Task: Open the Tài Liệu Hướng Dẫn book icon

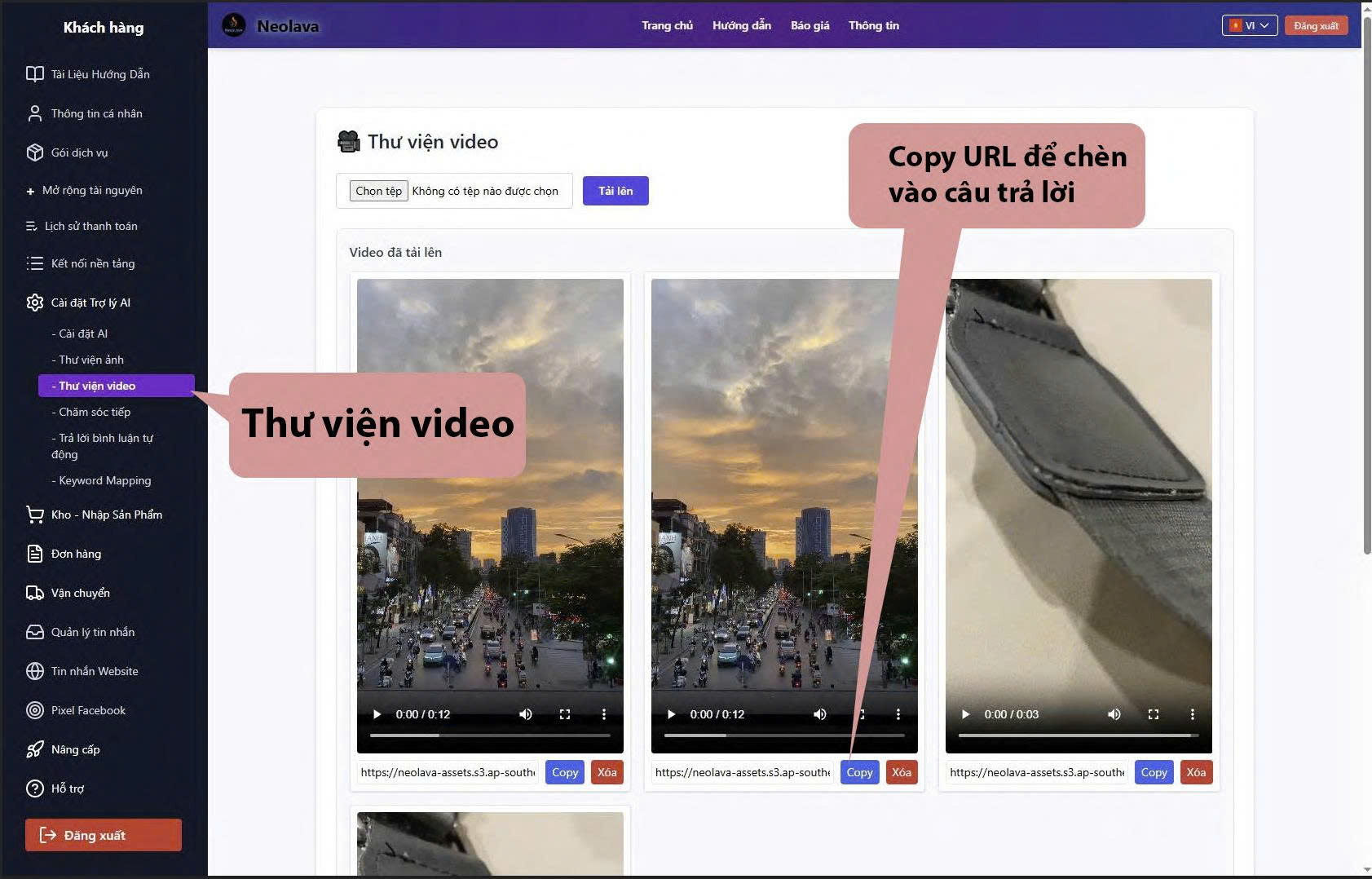Action: (34, 73)
